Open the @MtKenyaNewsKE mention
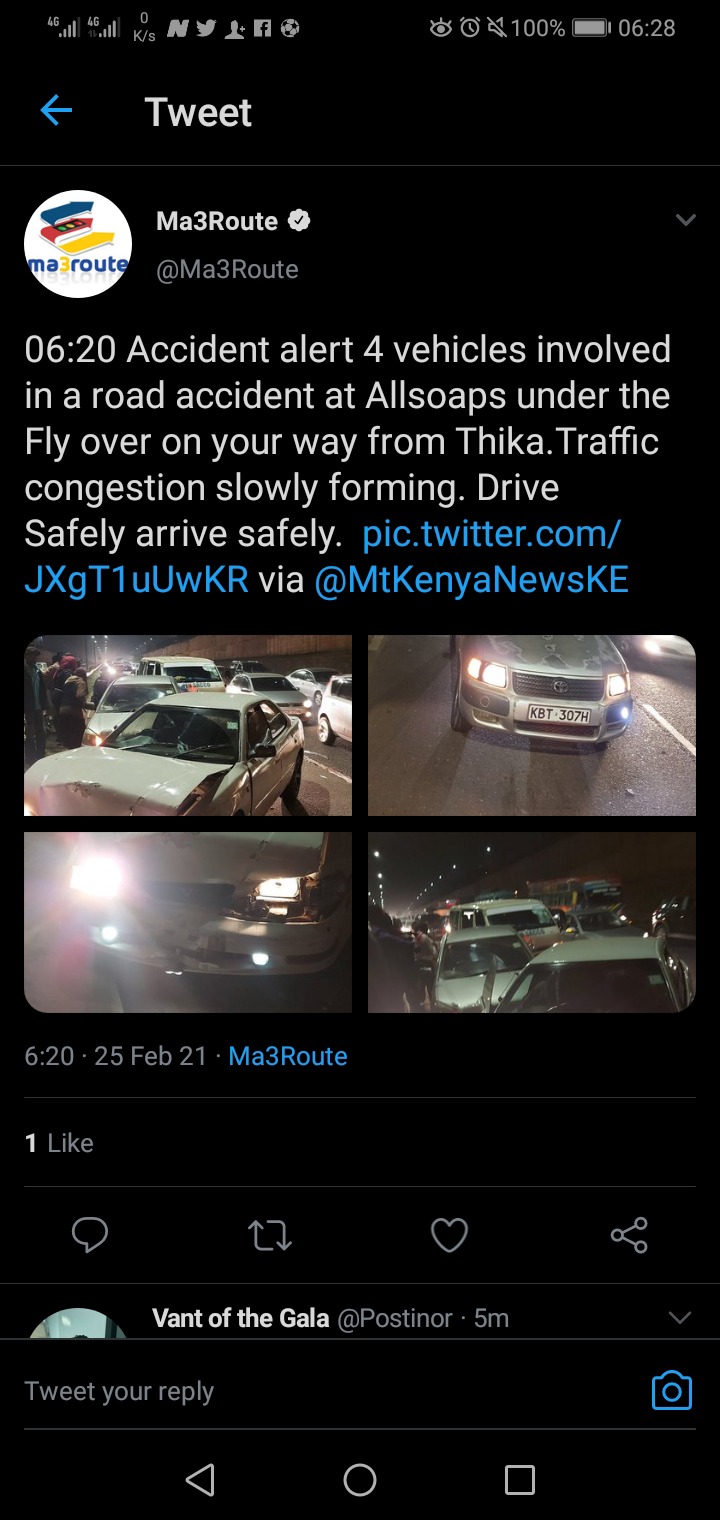Screen dimensions: 720x1520 pos(471,580)
